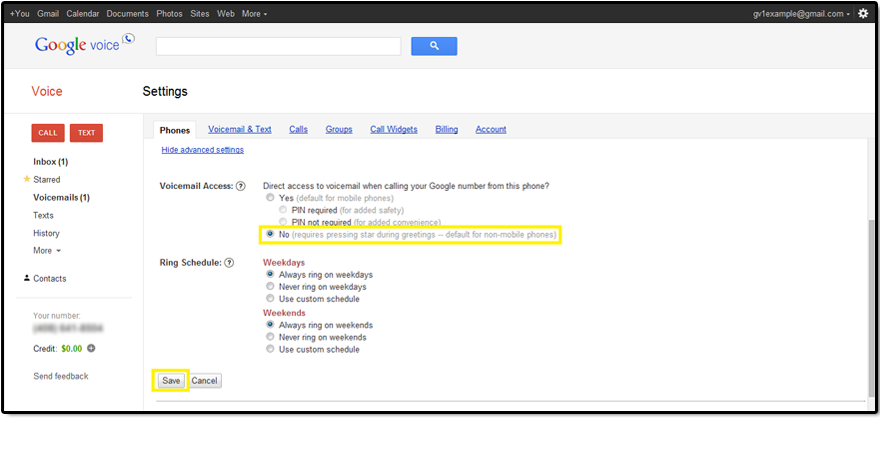Open Contacts with person icon
Image resolution: width=880 pixels, height=453 pixels.
click(x=49, y=278)
